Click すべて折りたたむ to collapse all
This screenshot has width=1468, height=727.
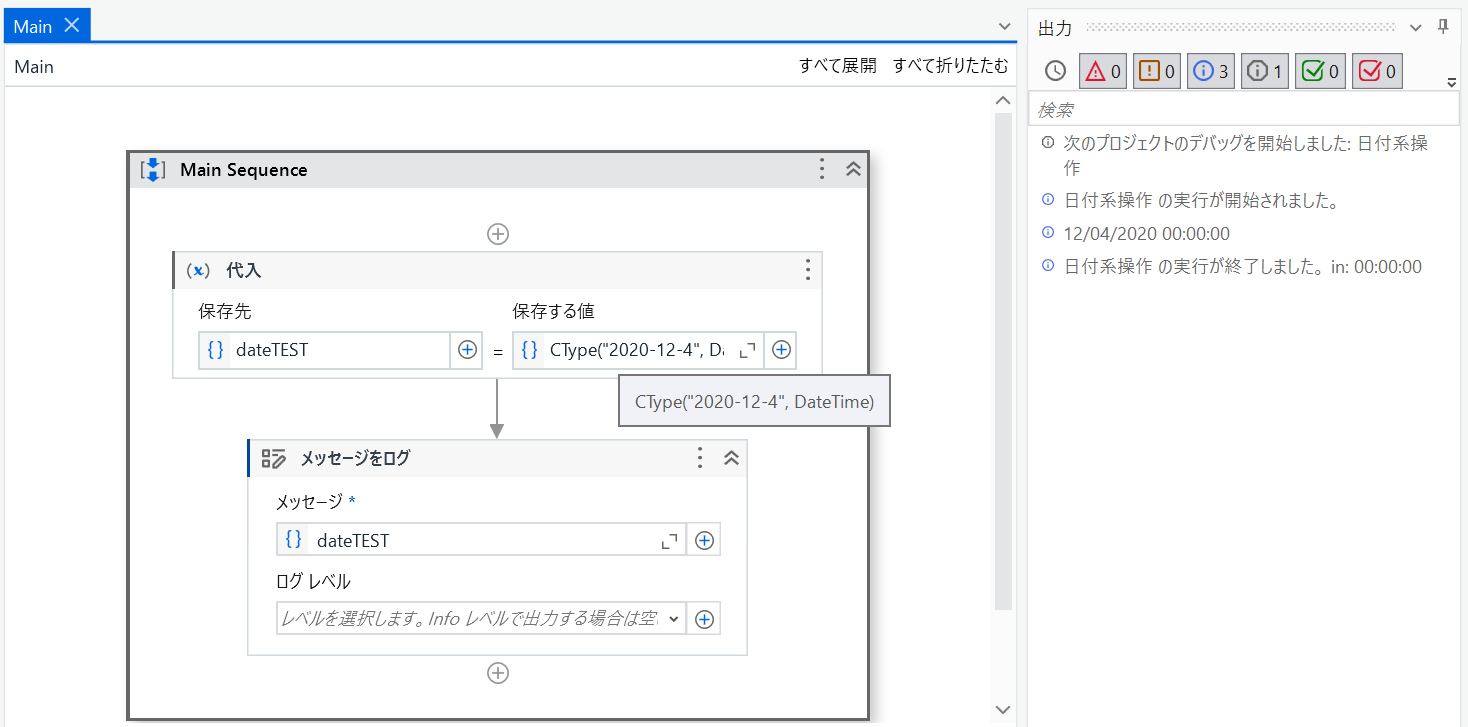pos(951,66)
